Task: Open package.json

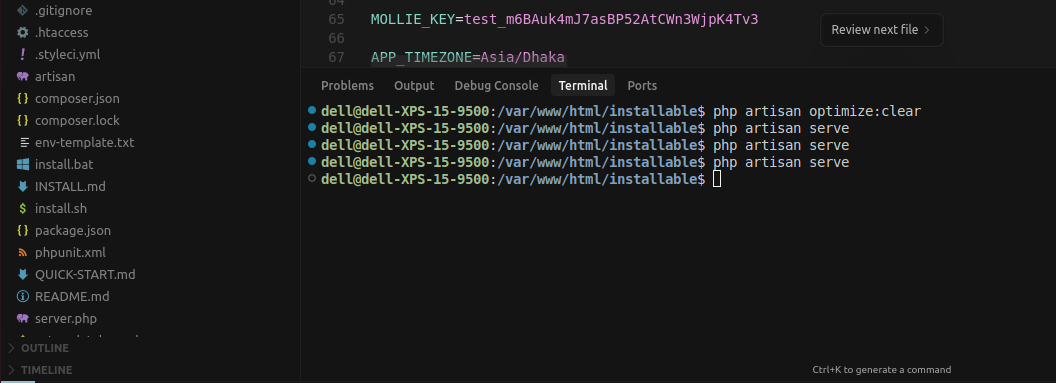Action: tap(73, 231)
